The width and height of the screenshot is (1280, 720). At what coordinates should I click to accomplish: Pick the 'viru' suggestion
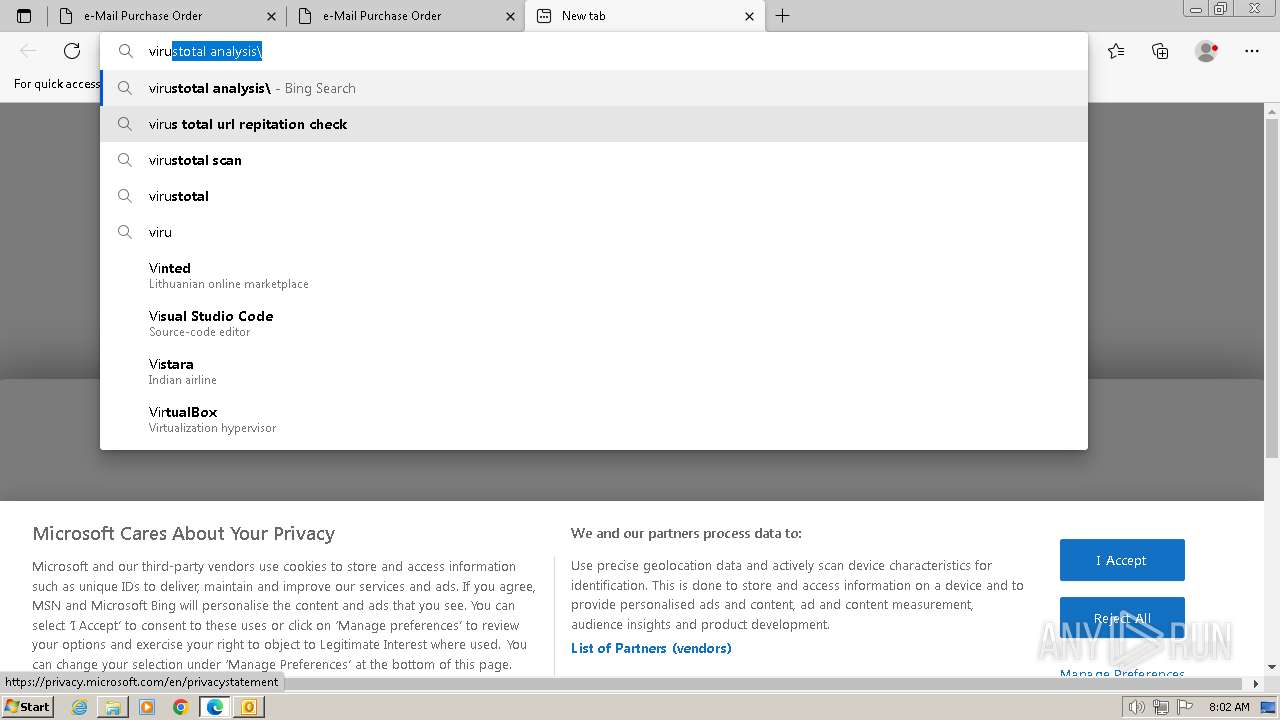pyautogui.click(x=594, y=232)
